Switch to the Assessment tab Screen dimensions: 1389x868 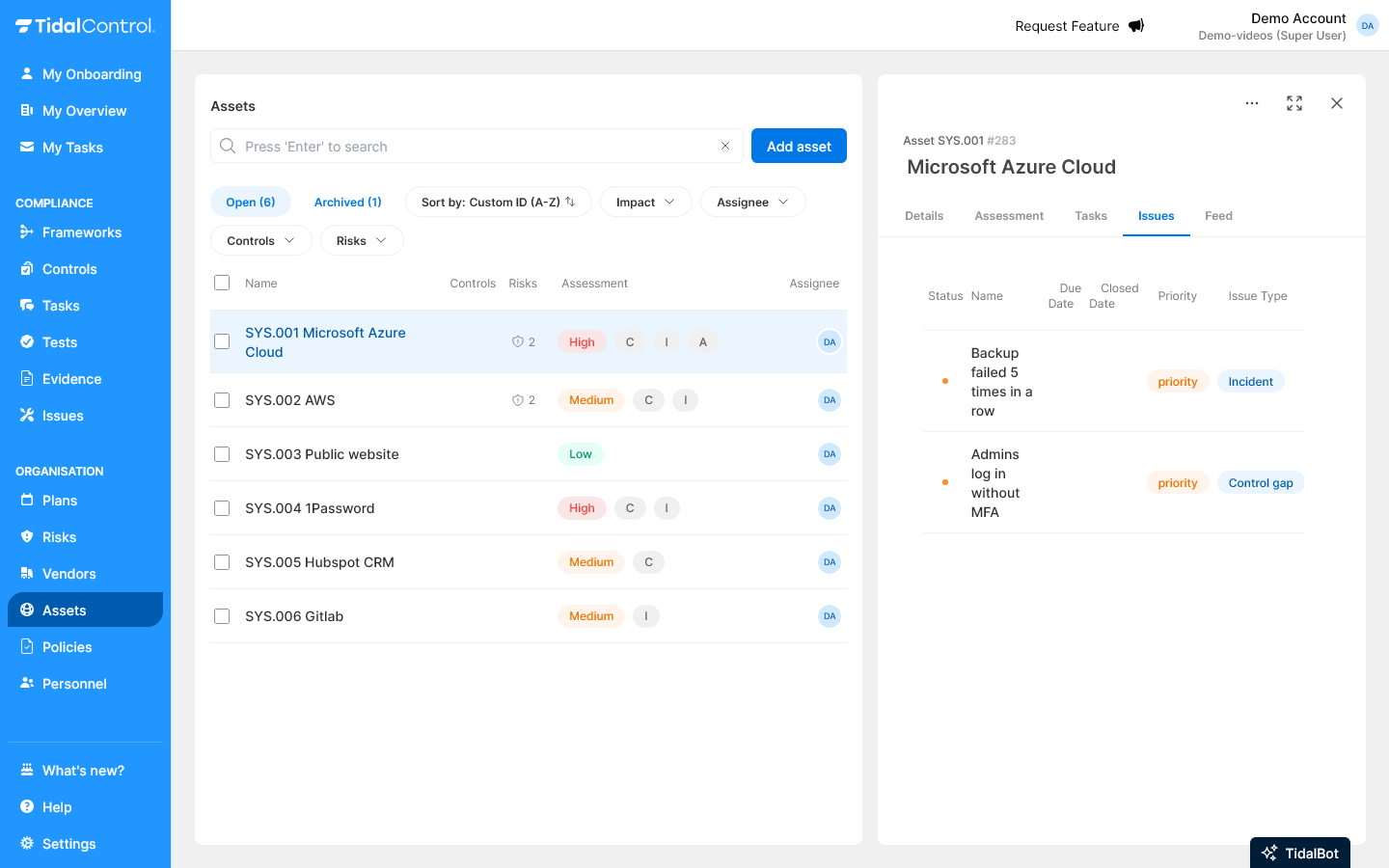(1008, 216)
